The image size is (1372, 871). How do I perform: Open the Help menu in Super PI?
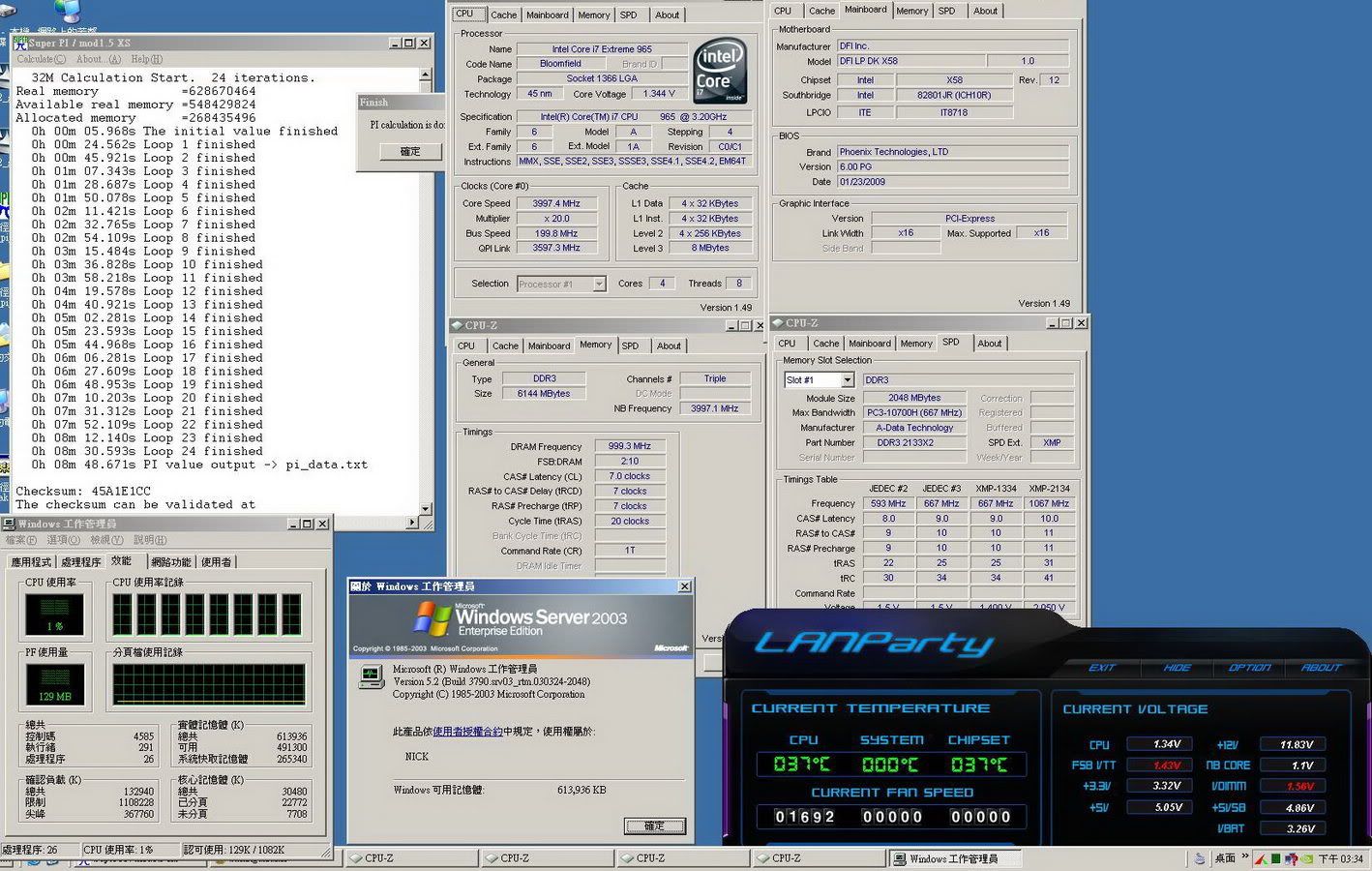[147, 60]
